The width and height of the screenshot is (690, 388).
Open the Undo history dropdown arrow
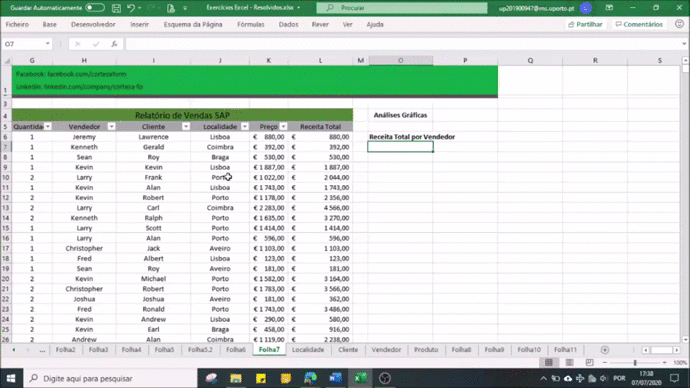tap(139, 8)
